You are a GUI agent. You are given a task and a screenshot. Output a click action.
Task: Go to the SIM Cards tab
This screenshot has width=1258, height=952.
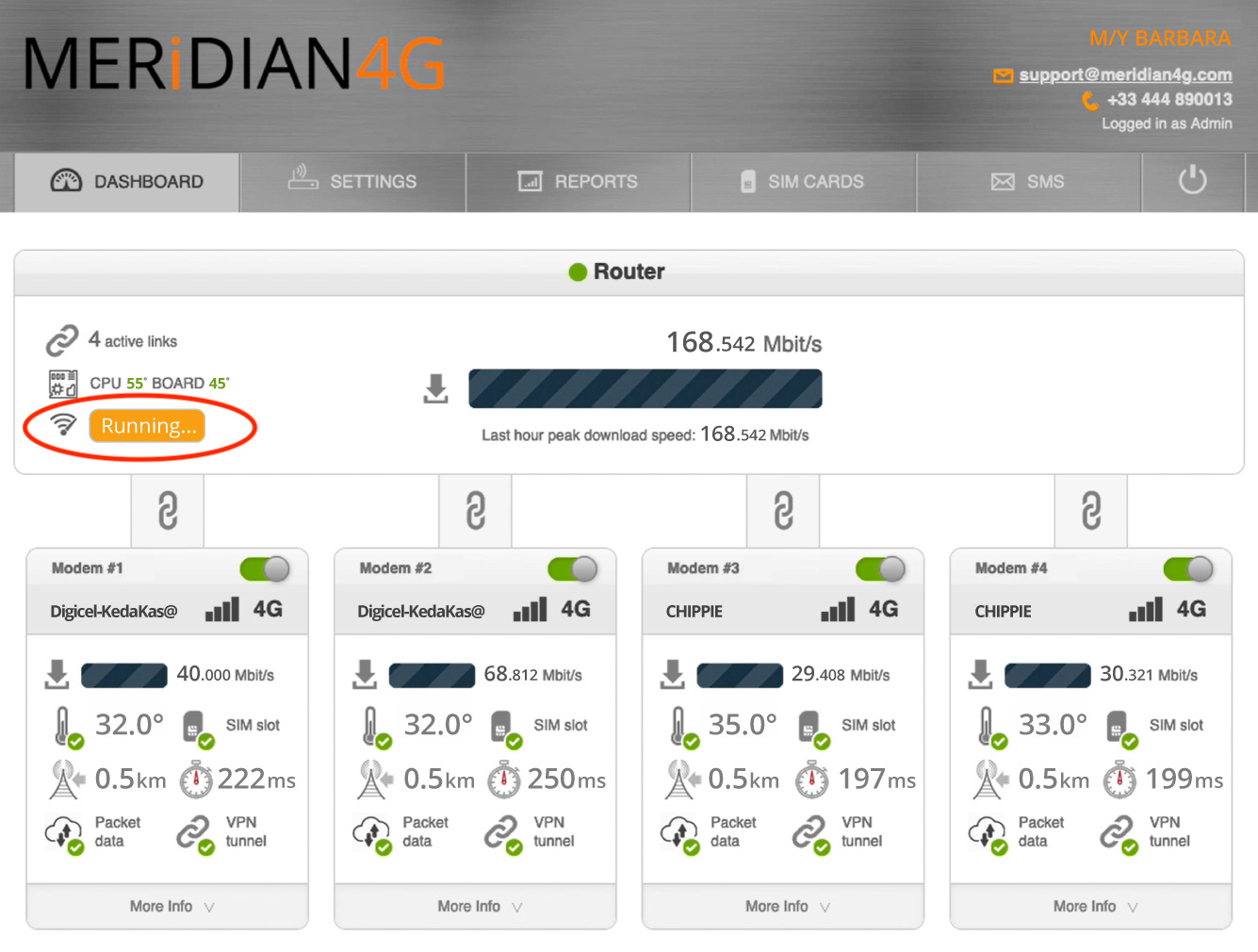point(804,181)
